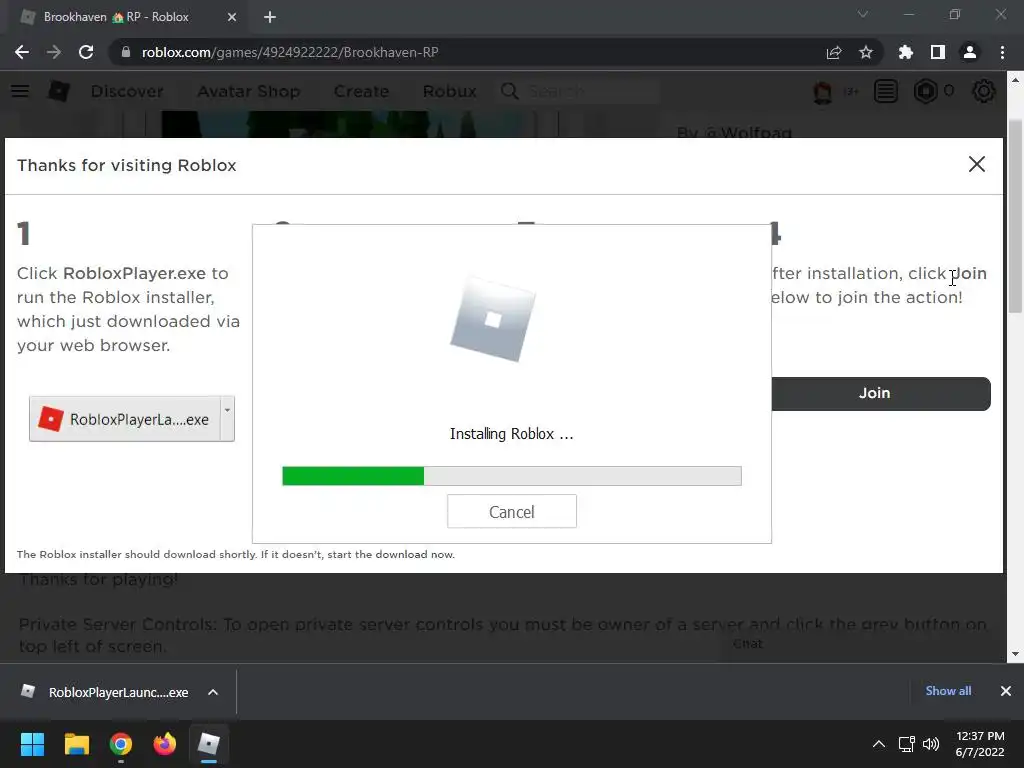
Task: Open the network status tray icon
Action: click(x=906, y=744)
